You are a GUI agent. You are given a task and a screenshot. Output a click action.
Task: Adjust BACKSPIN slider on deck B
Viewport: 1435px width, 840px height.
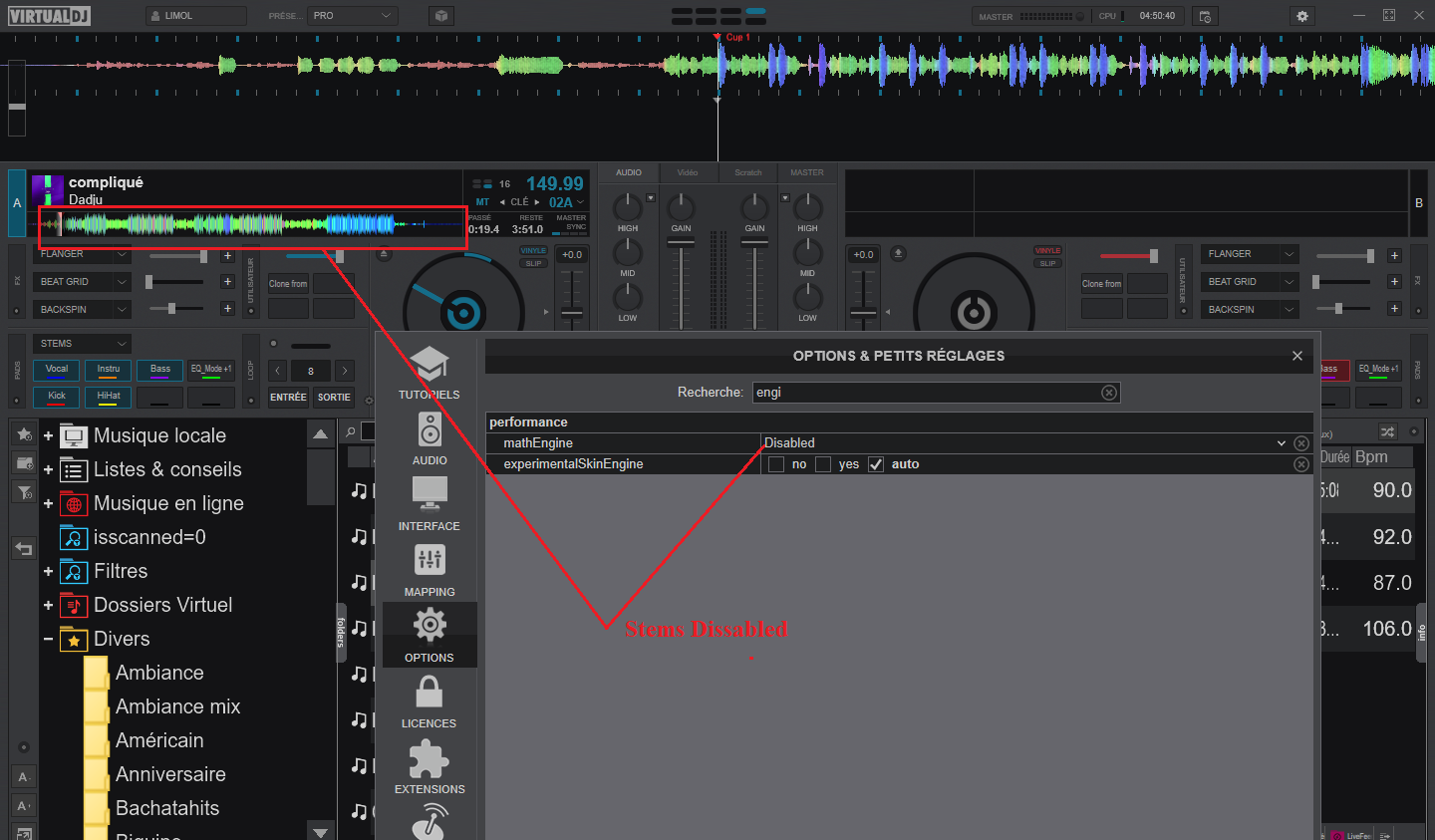(x=1345, y=309)
